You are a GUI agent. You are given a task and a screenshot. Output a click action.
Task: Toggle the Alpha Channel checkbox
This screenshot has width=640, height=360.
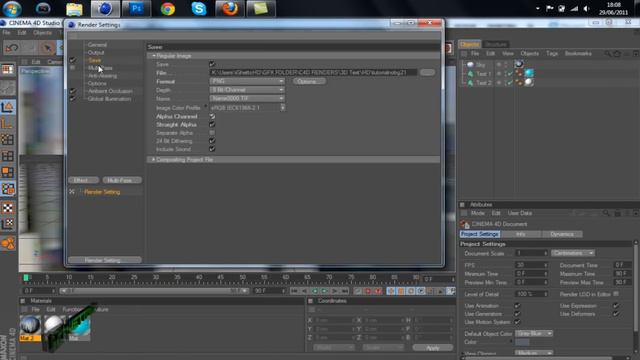212,116
